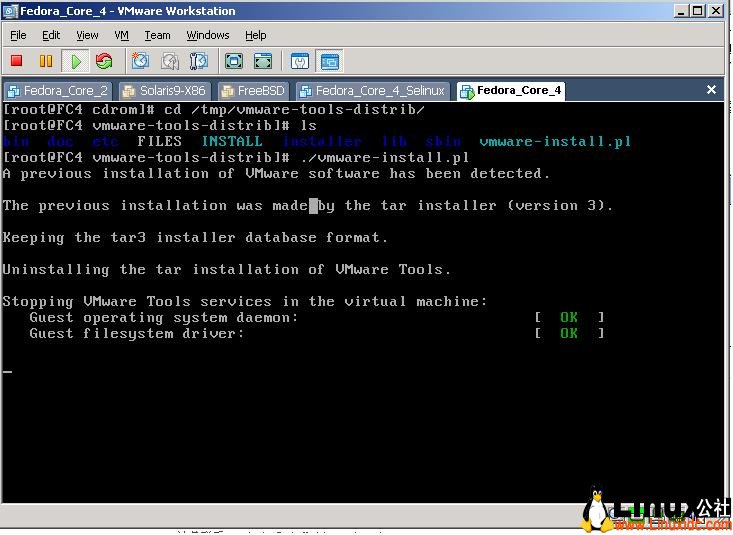The width and height of the screenshot is (733, 535).
Task: Click the vmware-install.pl filename in the listing
Action: tap(555, 141)
